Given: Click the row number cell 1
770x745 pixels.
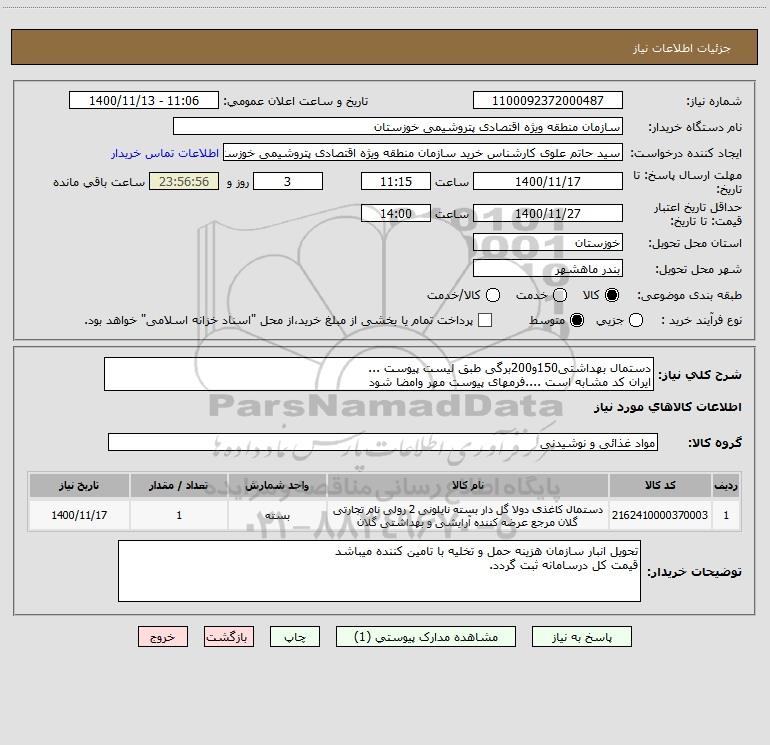Looking at the screenshot, I should click(x=726, y=515).
